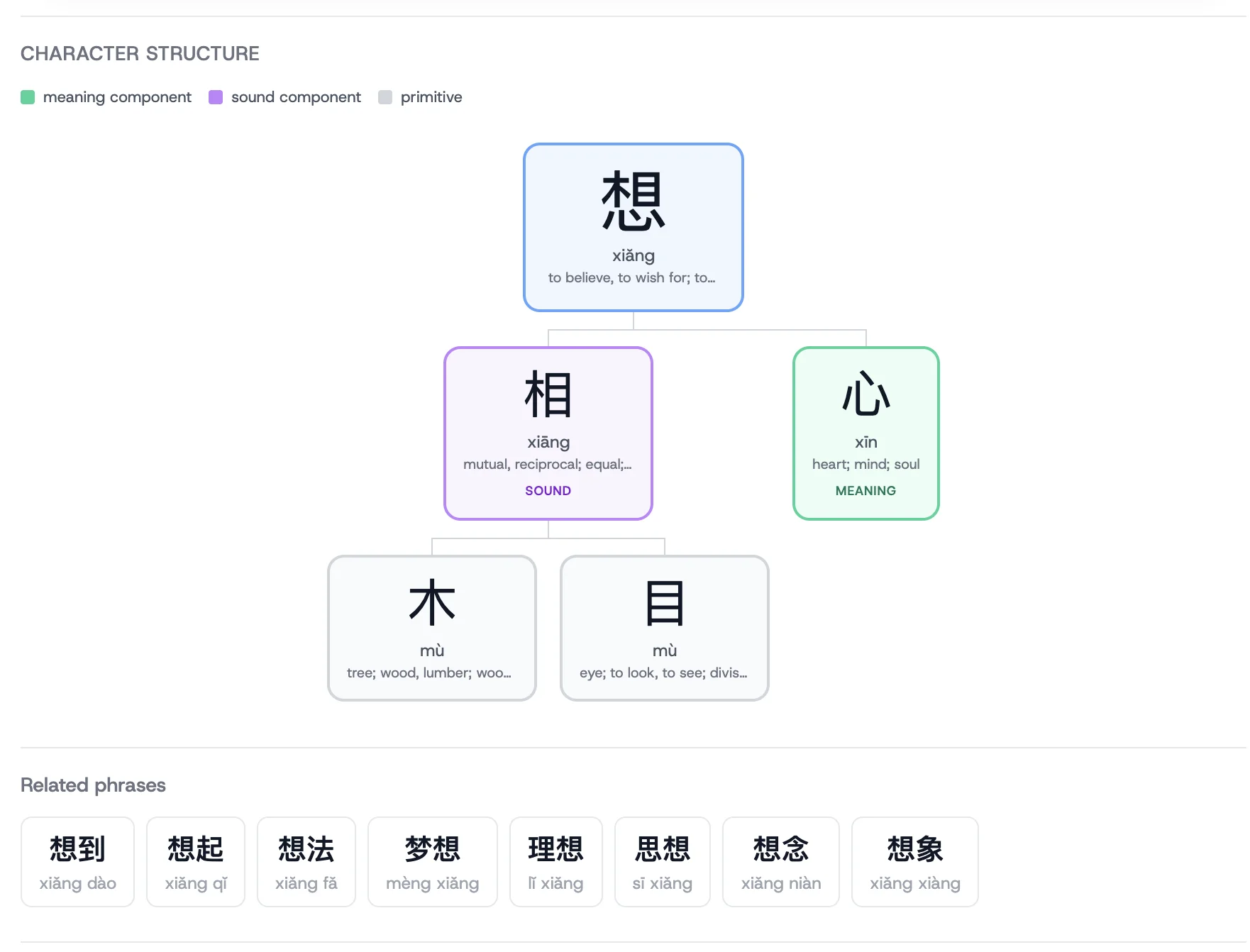The width and height of the screenshot is (1250, 952).
Task: Click the Related phrases heading
Action: [93, 785]
